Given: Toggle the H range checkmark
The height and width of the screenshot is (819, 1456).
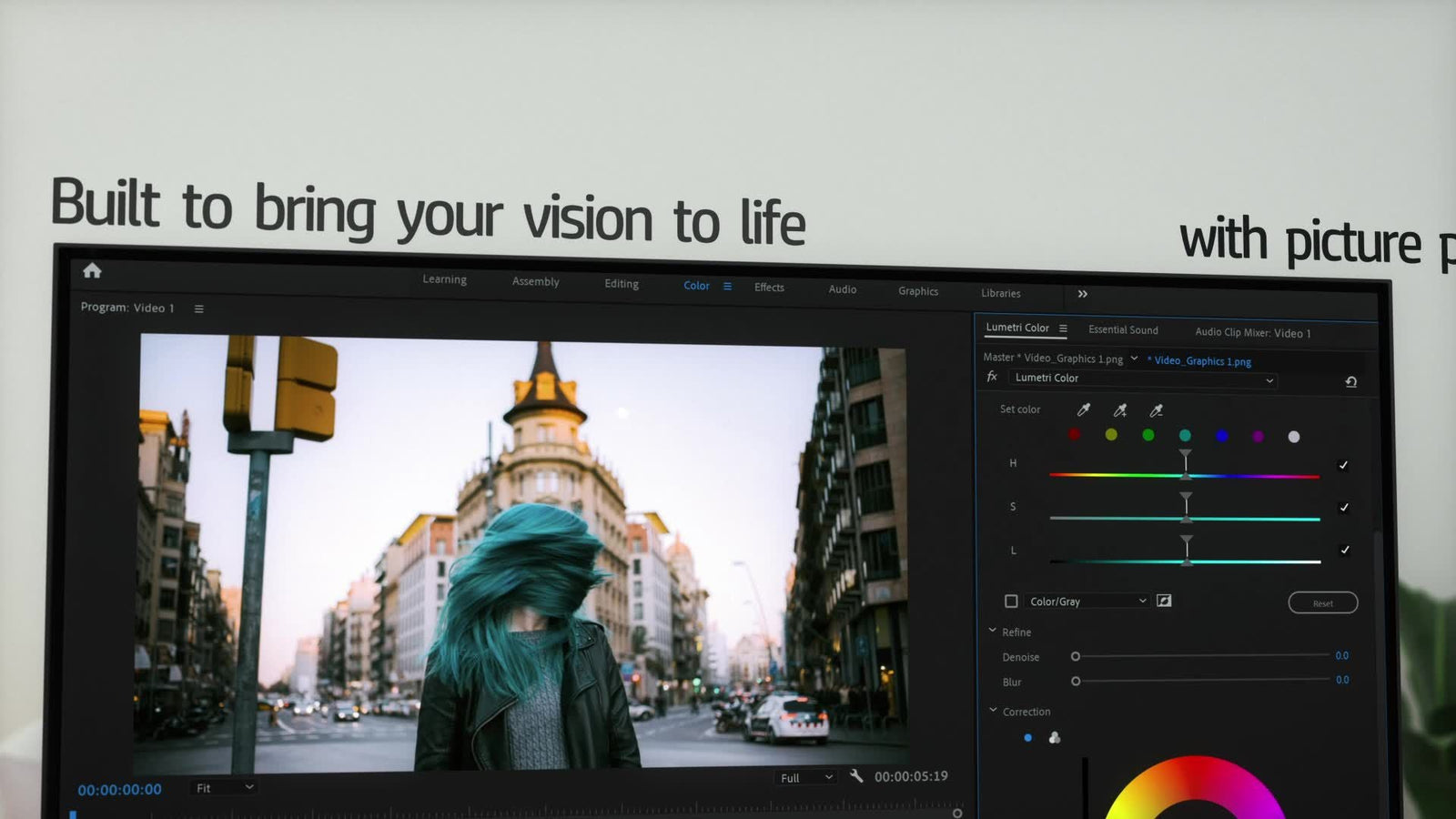Looking at the screenshot, I should [x=1343, y=465].
